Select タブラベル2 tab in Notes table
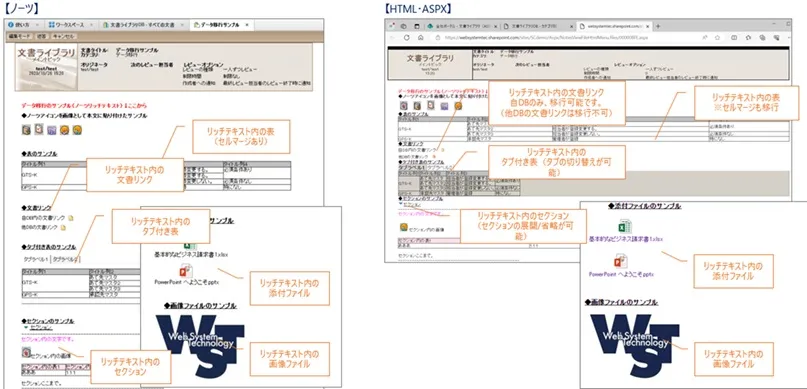Screen dimensions: 807x389 pyautogui.click(x=65, y=259)
